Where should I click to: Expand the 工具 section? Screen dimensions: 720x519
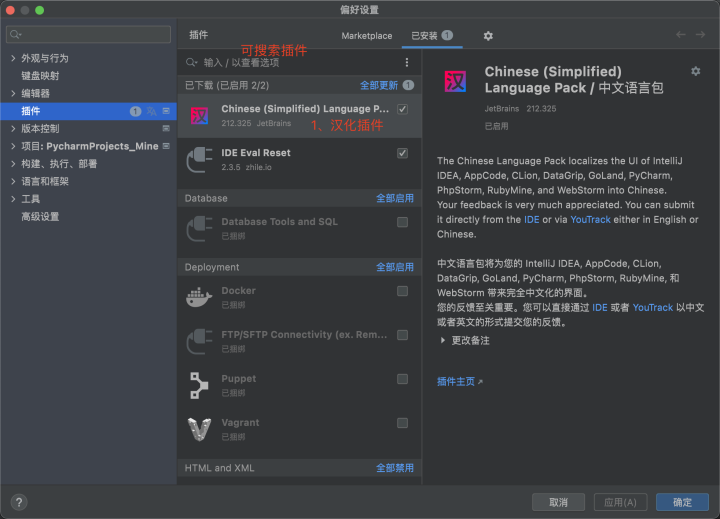point(13,199)
